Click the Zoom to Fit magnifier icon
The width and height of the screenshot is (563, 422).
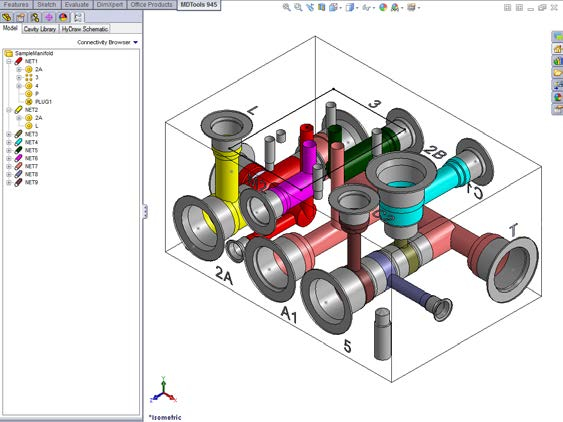click(287, 8)
